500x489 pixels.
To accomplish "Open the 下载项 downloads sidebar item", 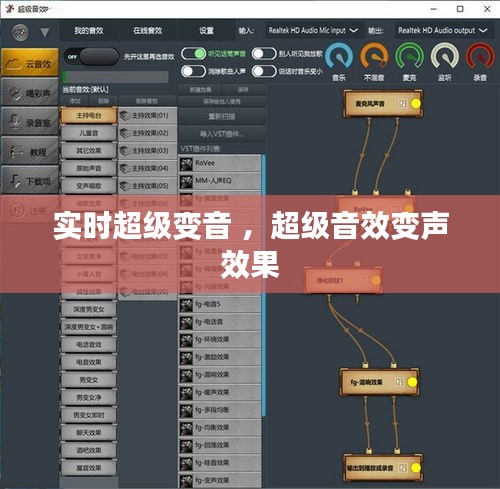I will 30,181.
